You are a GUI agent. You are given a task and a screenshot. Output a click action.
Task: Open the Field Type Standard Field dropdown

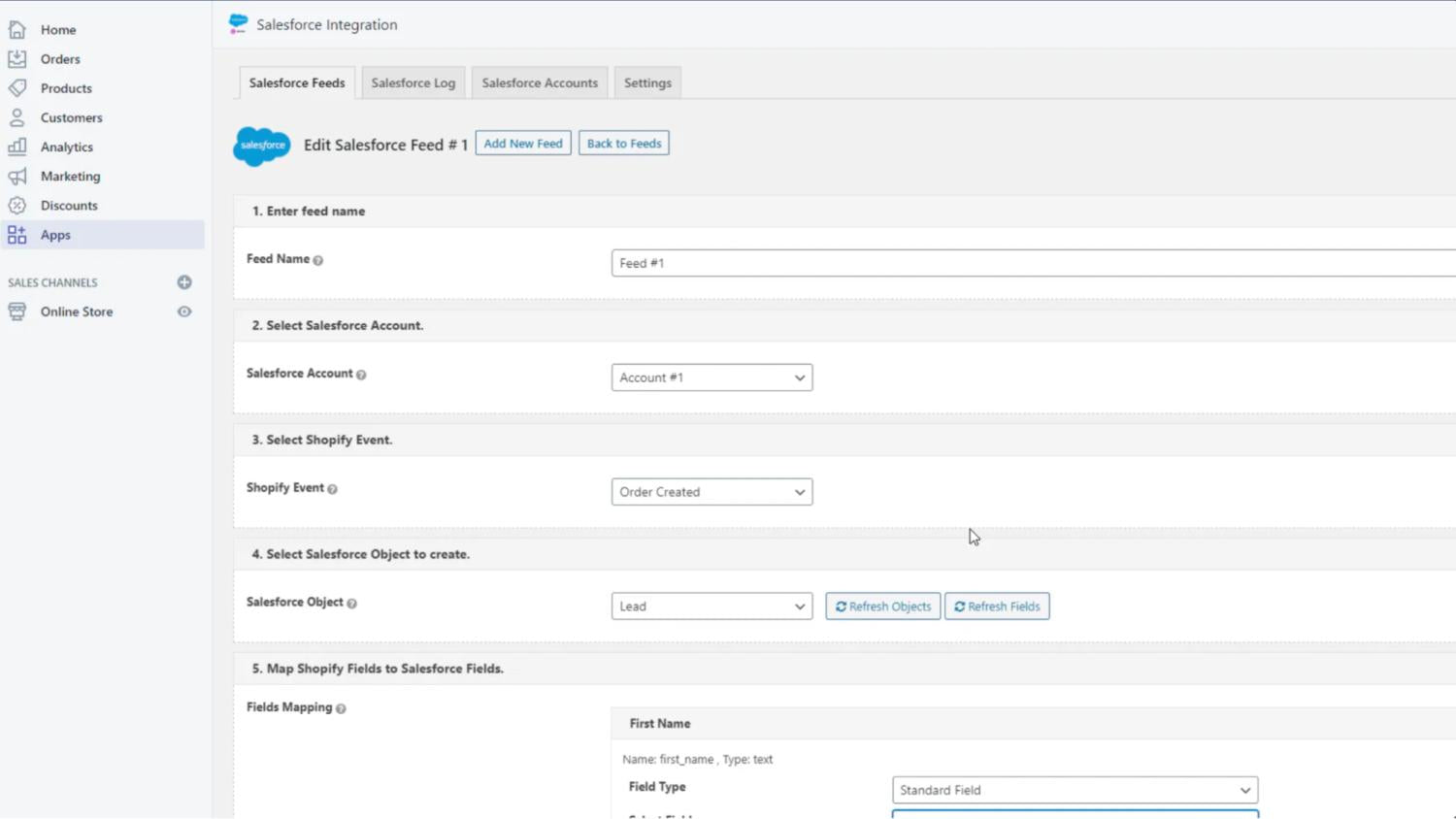1075,790
